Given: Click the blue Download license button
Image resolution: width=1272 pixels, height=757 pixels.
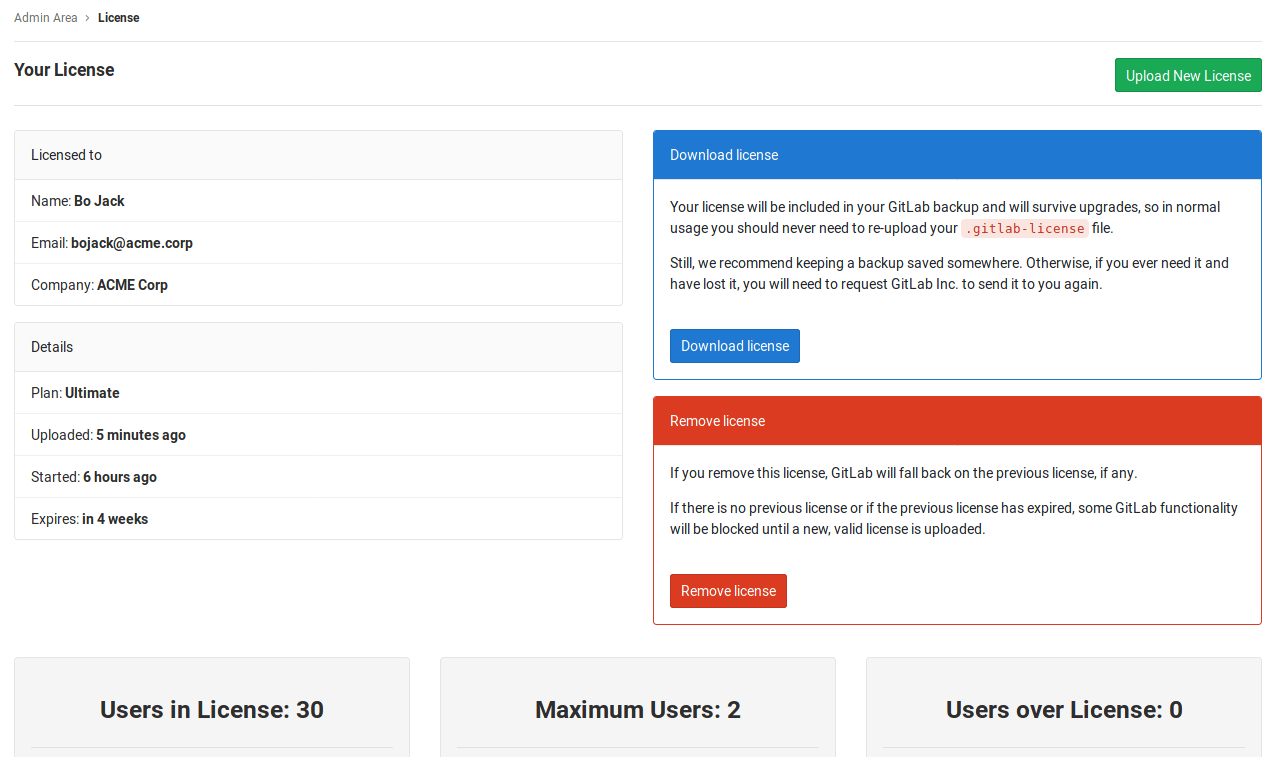Looking at the screenshot, I should [734, 346].
